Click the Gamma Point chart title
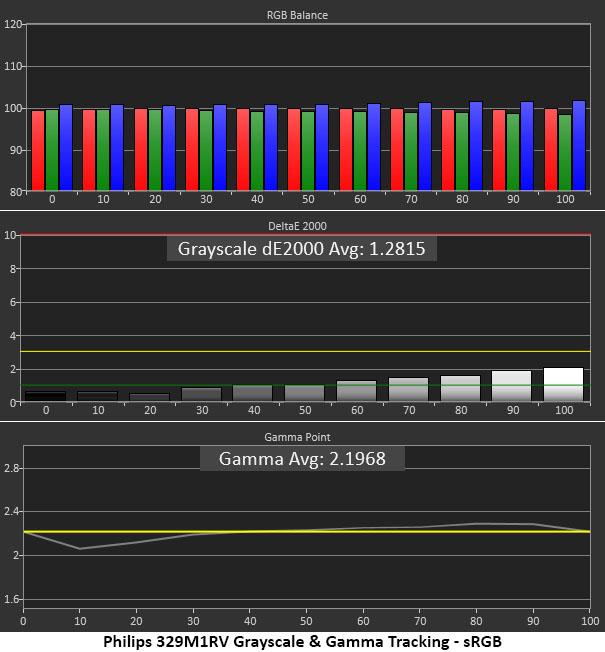The image size is (605, 652). tap(297, 437)
